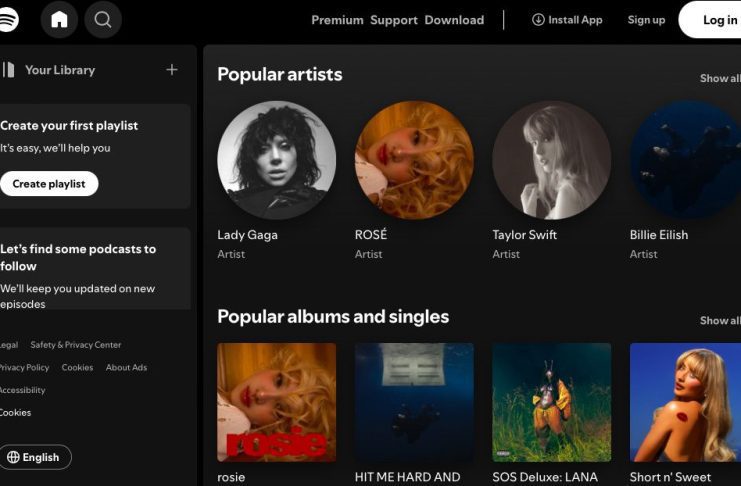Open the Taylor Swift artist picture

click(551, 160)
